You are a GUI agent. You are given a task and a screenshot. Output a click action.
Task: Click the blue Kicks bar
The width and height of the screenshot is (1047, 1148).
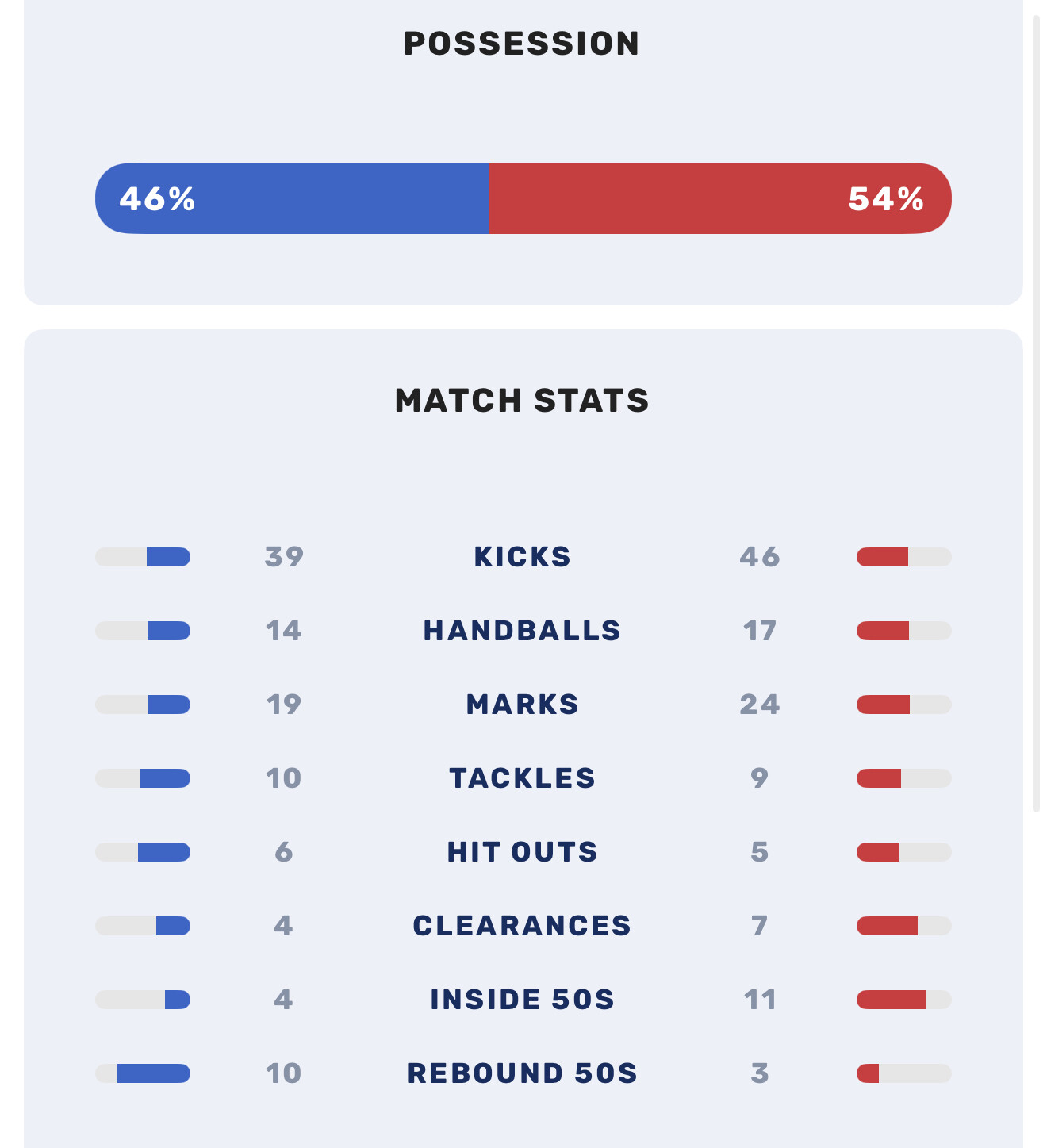[168, 557]
